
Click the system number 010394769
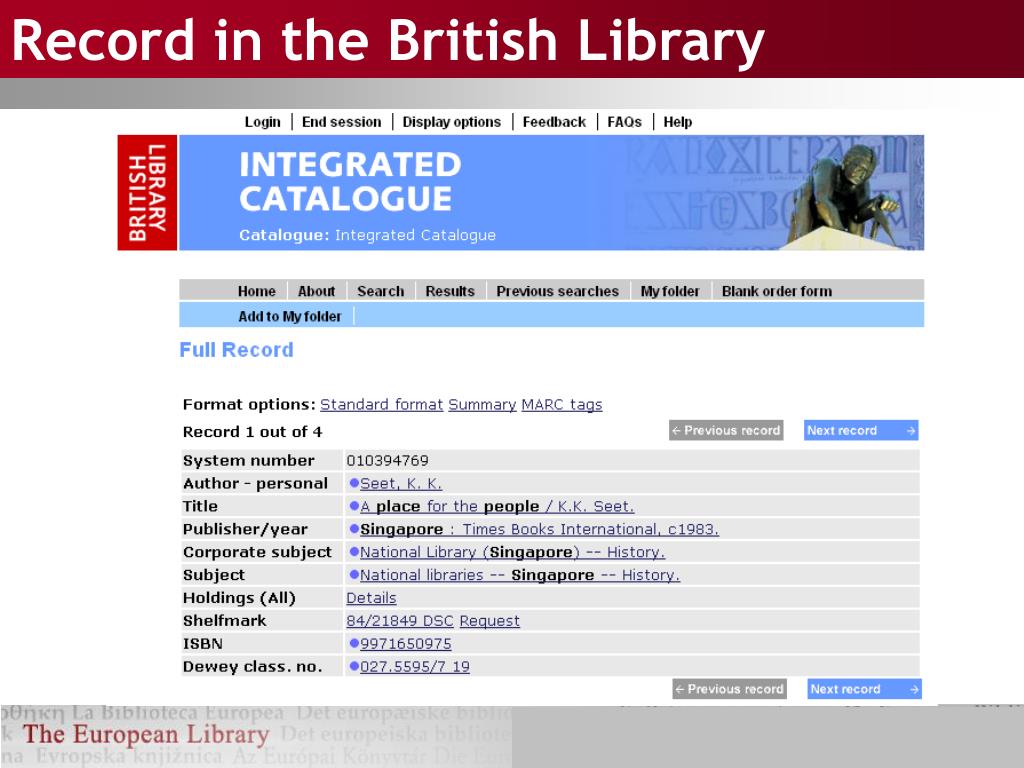[387, 461]
